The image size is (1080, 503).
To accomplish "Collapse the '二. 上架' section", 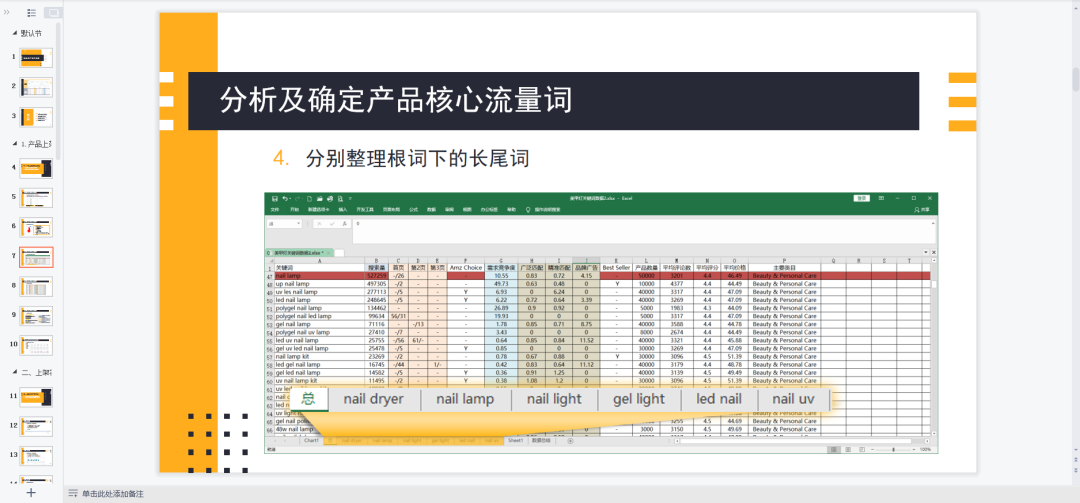I will click(x=12, y=371).
